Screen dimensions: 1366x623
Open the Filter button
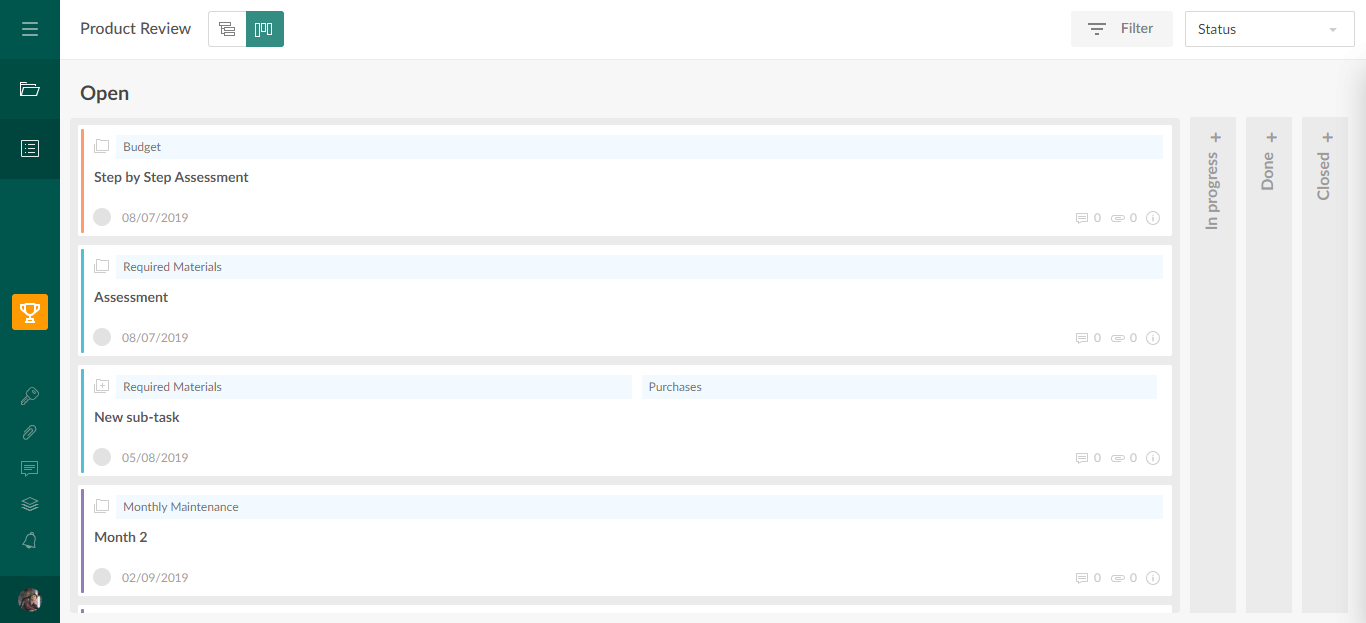[x=1122, y=29]
